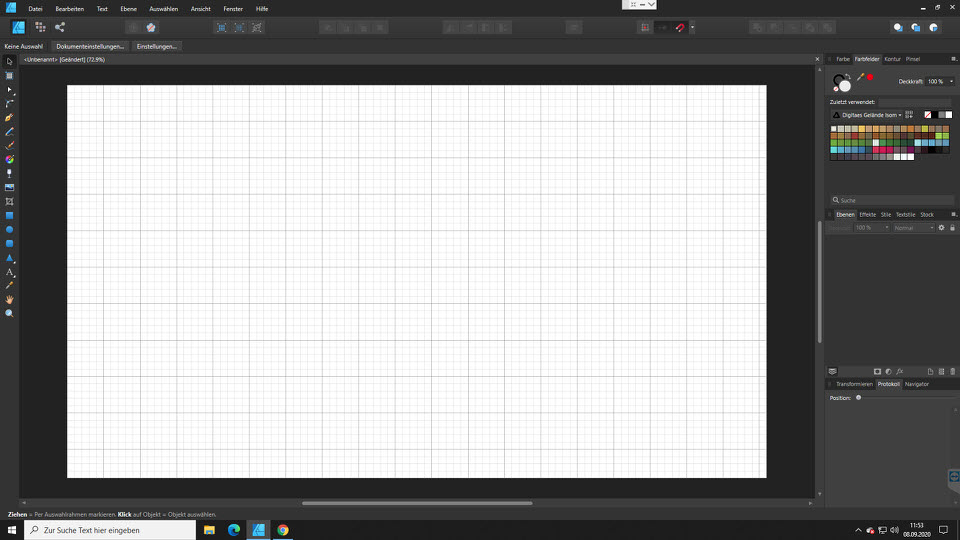The image size is (960, 540).
Task: Open layer options gear icon
Action: pyautogui.click(x=942, y=228)
